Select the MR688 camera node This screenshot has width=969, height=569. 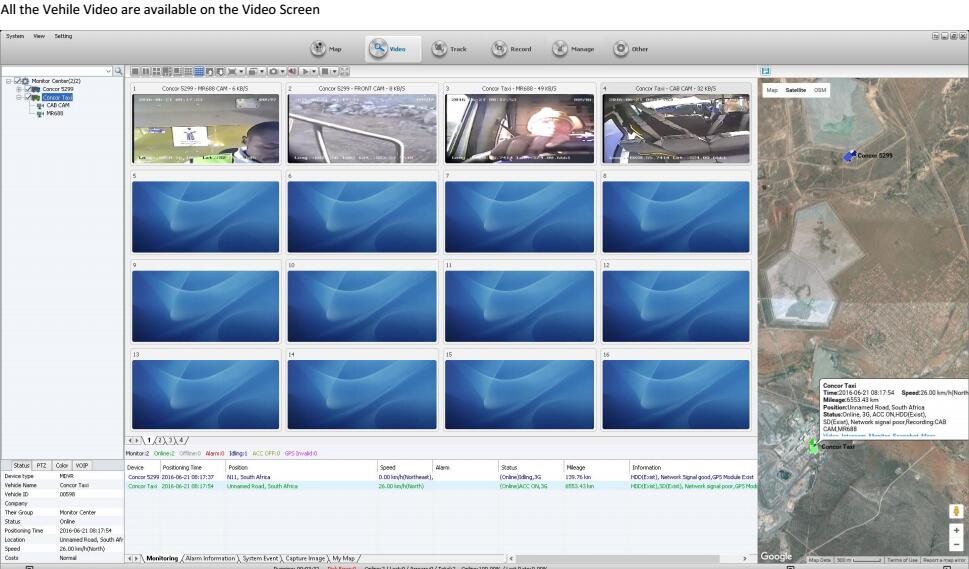pyautogui.click(x=54, y=114)
